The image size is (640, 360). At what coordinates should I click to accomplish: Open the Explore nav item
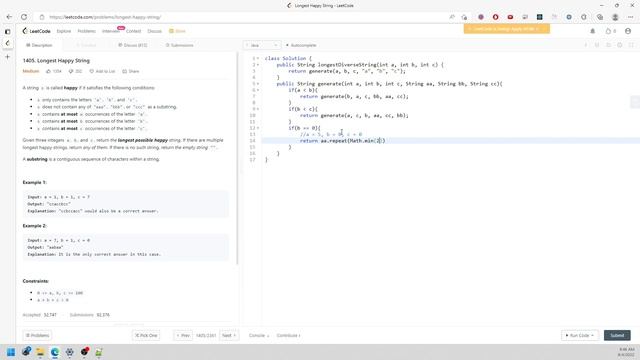point(64,31)
